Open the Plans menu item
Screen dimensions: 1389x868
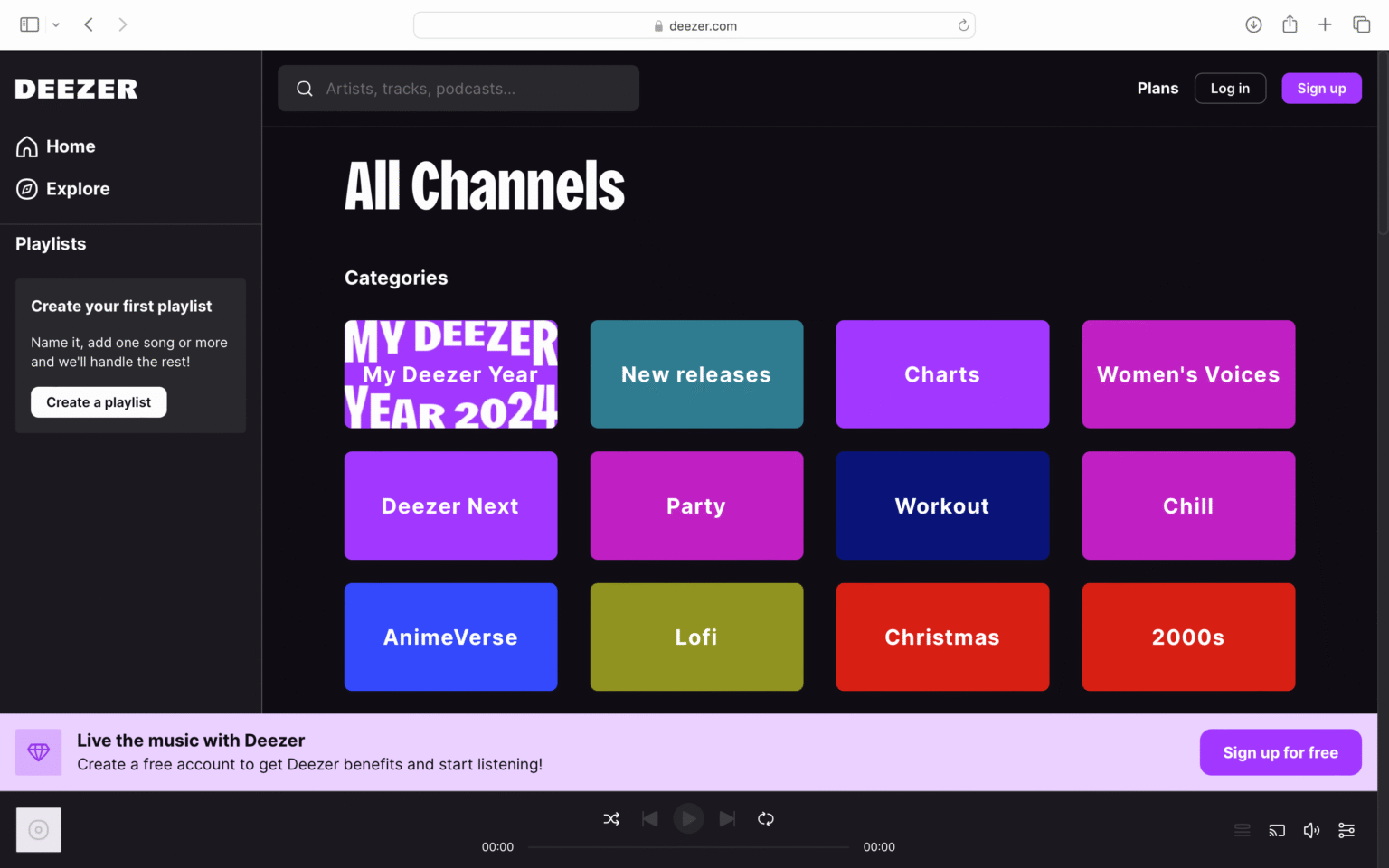click(x=1157, y=88)
